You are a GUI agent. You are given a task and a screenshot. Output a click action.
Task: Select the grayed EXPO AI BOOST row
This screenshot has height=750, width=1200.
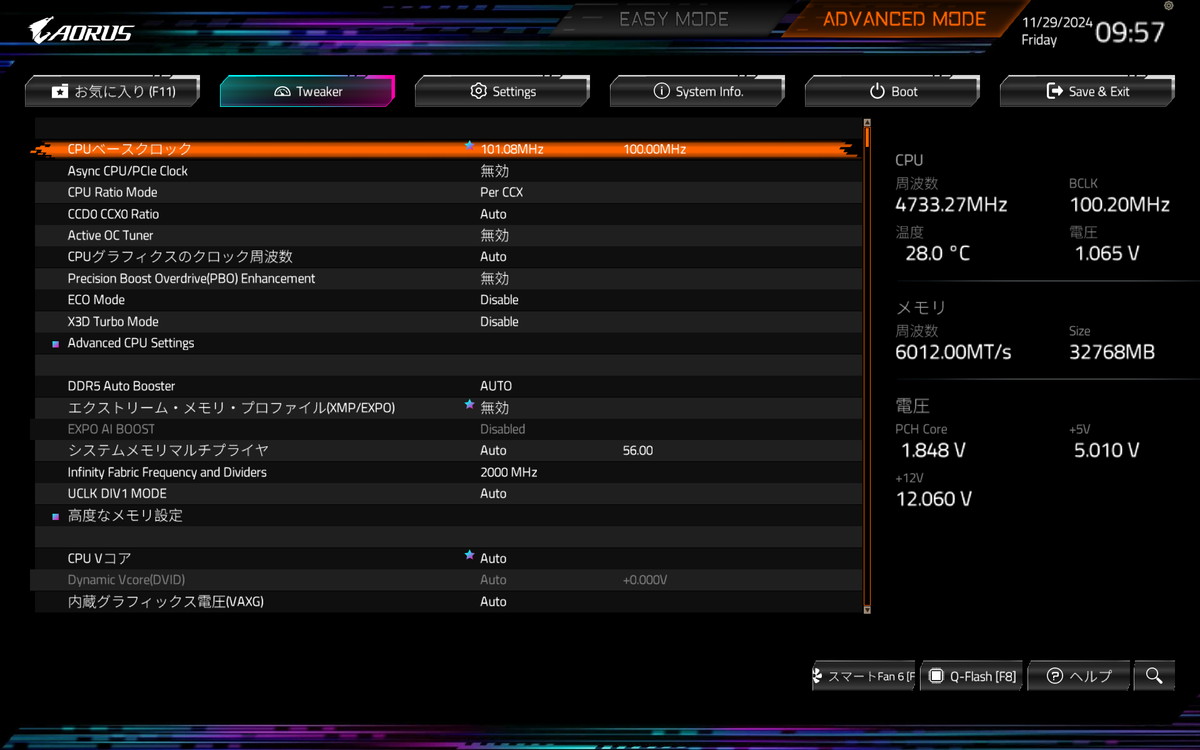pyautogui.click(x=448, y=429)
